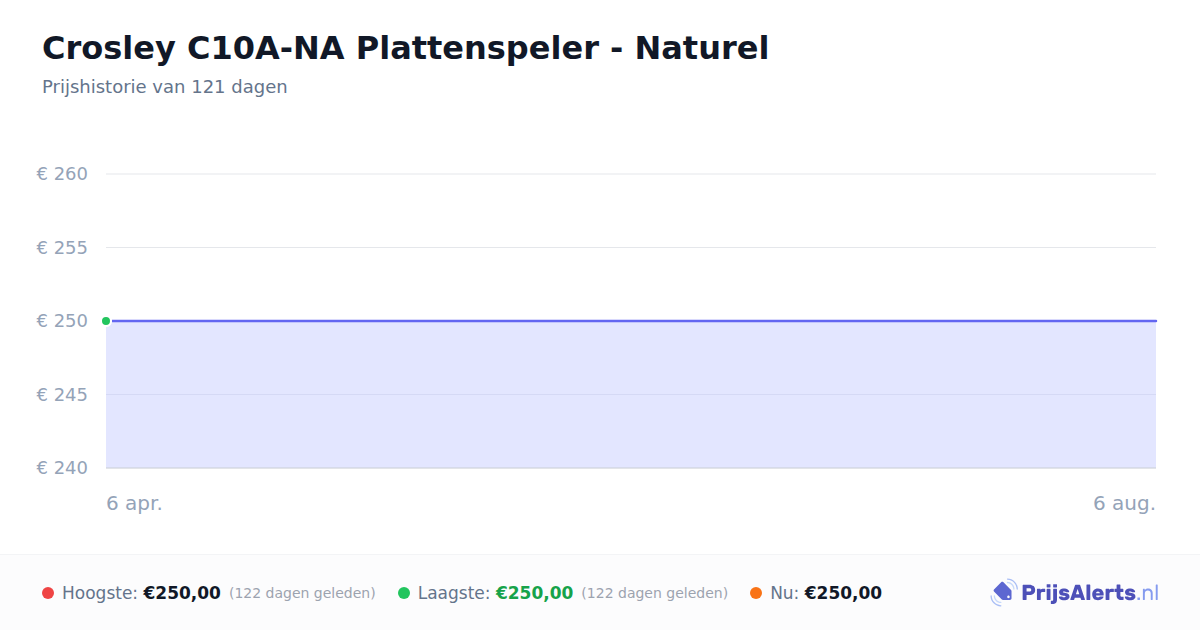1200x630 pixels.
Task: Click the highest price €250,00 value
Action: click(x=182, y=593)
